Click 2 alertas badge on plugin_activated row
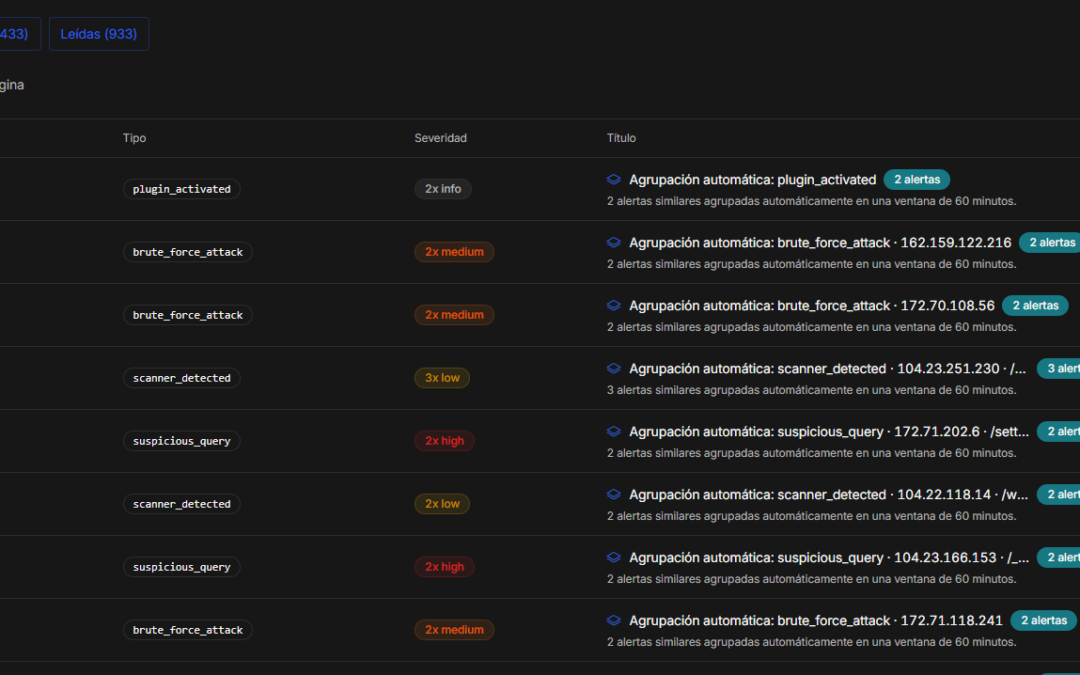Image resolution: width=1080 pixels, height=675 pixels. (x=917, y=180)
